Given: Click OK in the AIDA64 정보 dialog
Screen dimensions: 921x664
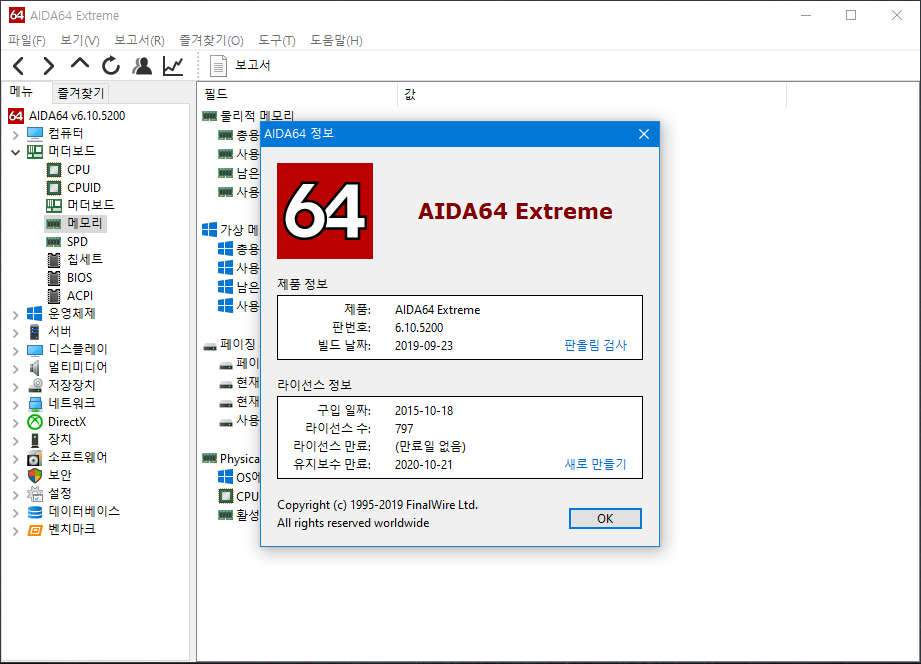Looking at the screenshot, I should point(605,518).
